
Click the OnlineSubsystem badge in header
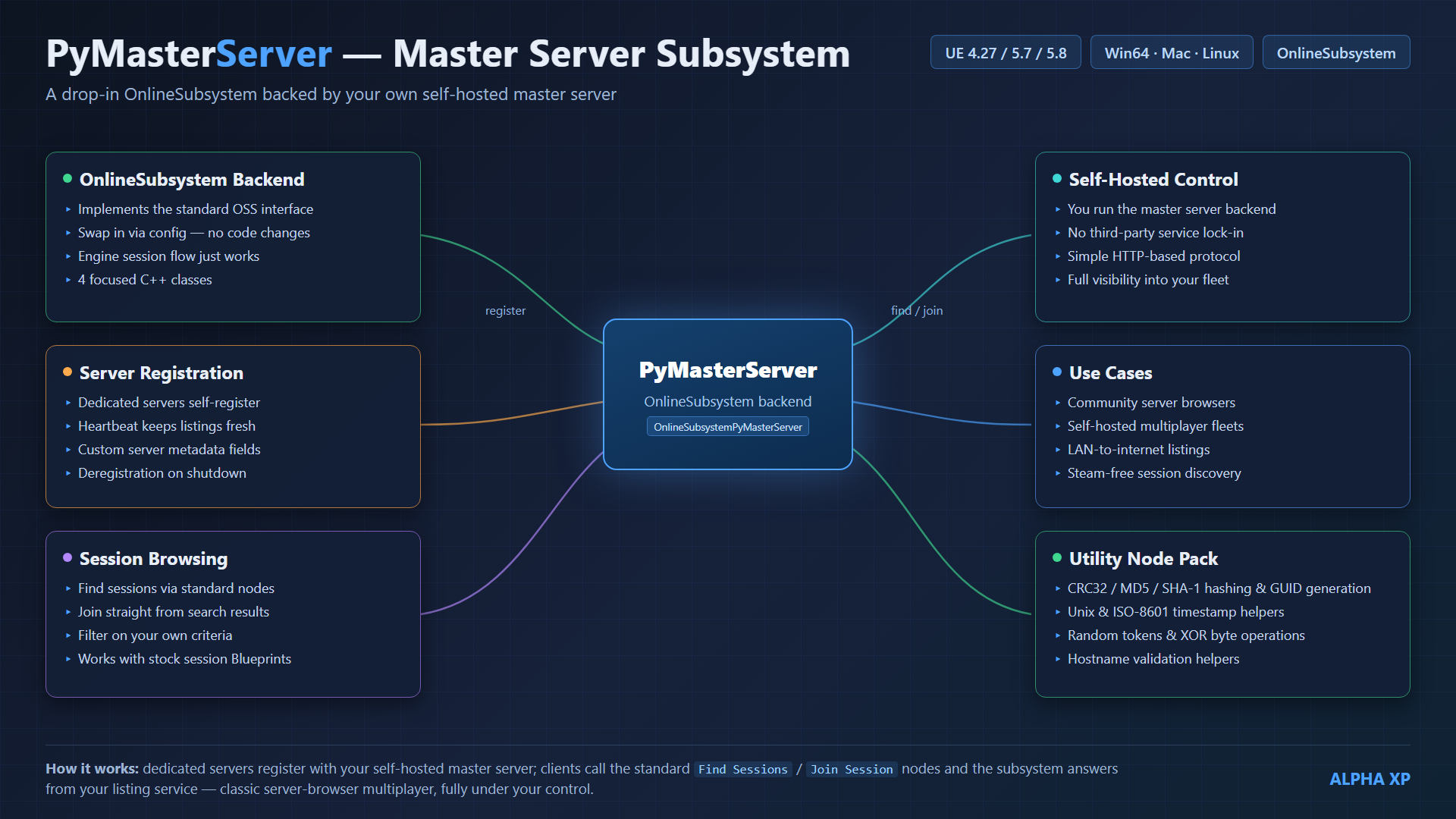point(1336,52)
